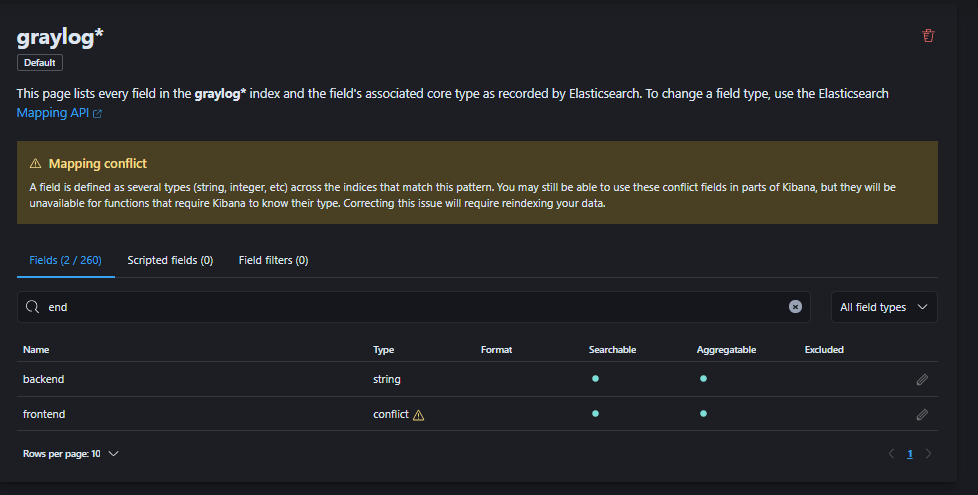Delete the graylog* index pattern via trash icon
The height and width of the screenshot is (495, 978).
click(x=928, y=36)
